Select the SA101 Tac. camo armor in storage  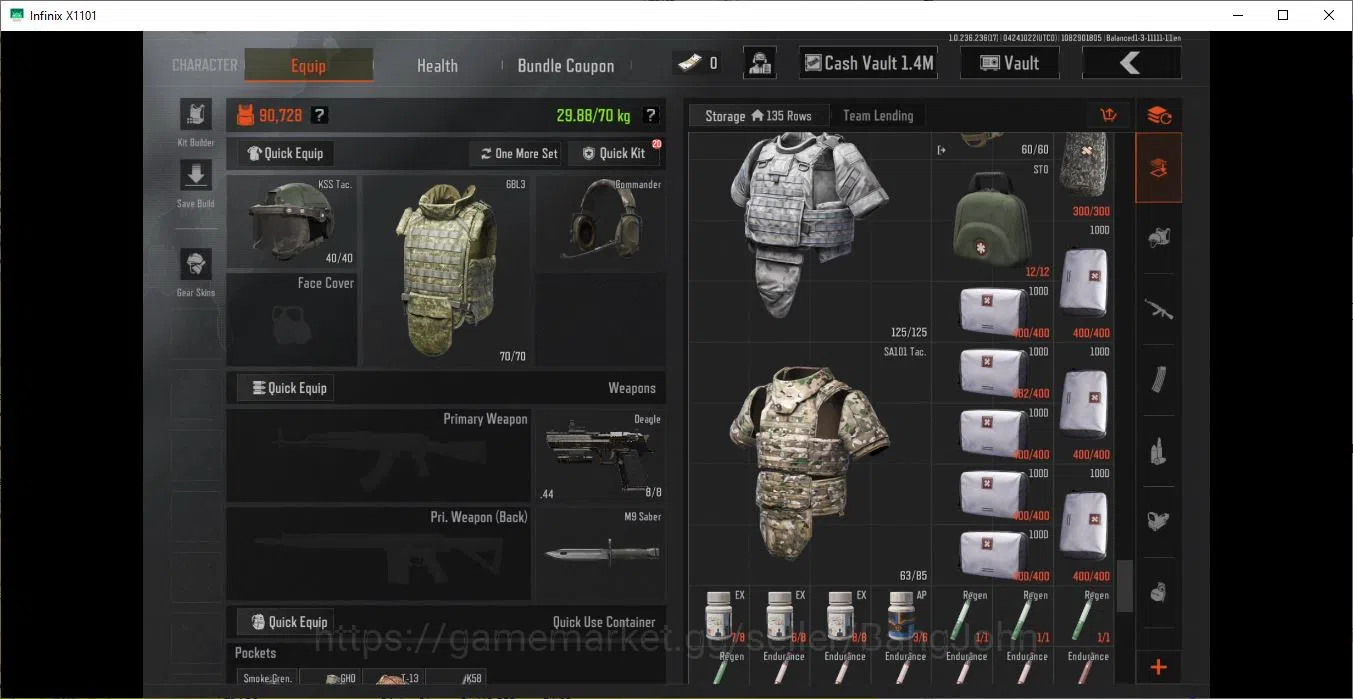tap(810, 464)
